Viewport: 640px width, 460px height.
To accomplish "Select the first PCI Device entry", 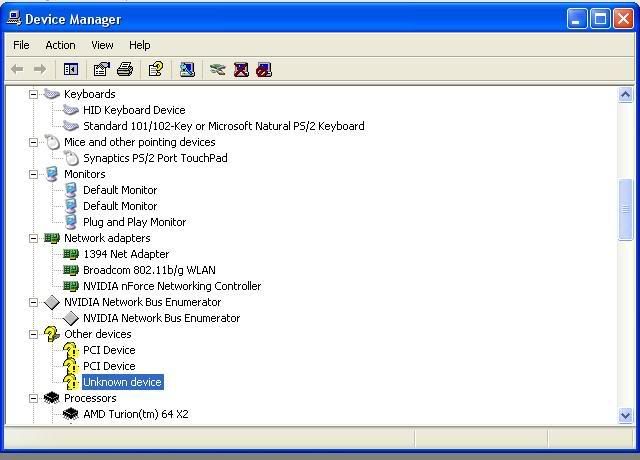I will 109,350.
